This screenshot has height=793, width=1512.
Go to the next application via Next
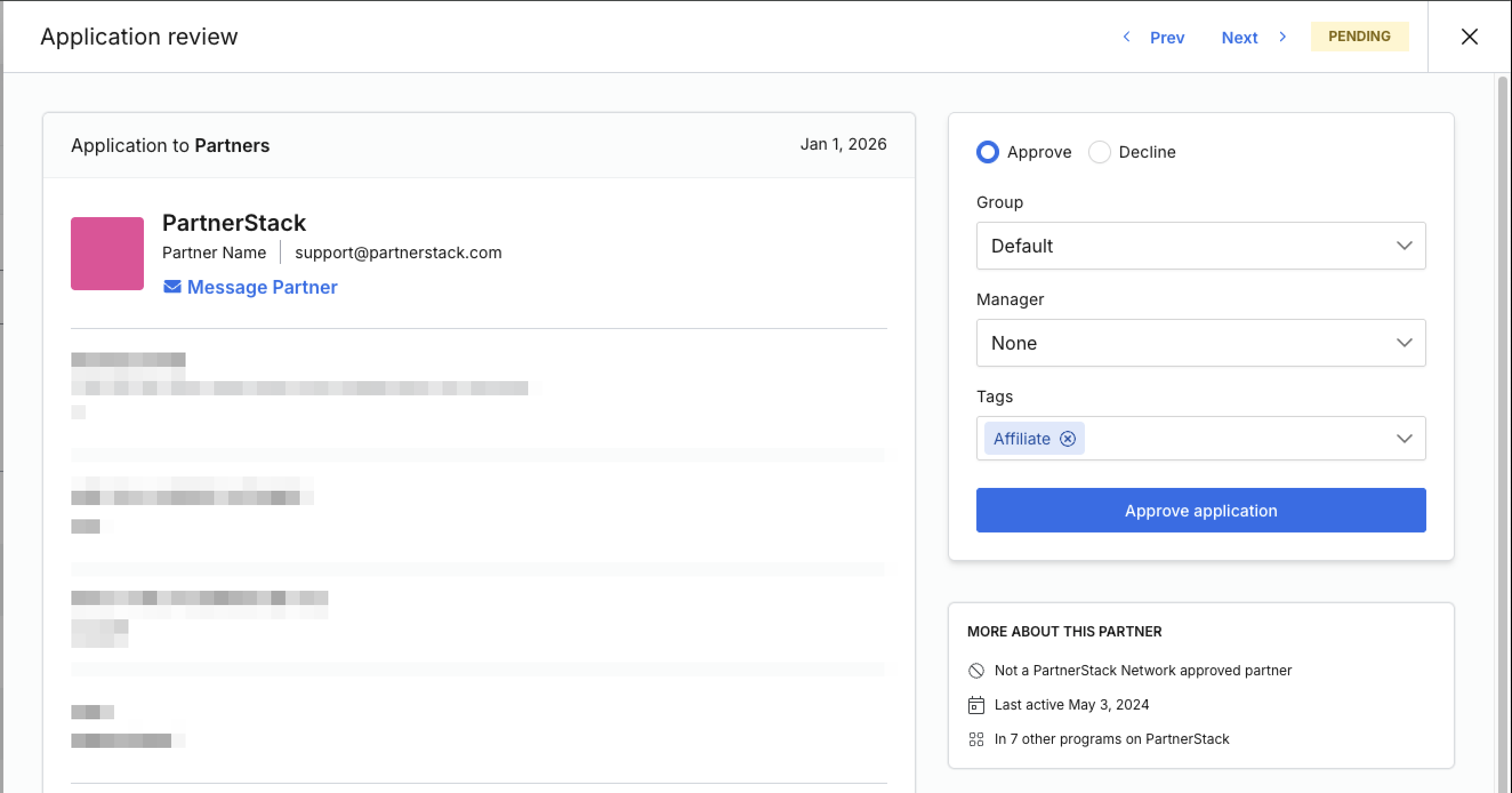(x=1239, y=38)
